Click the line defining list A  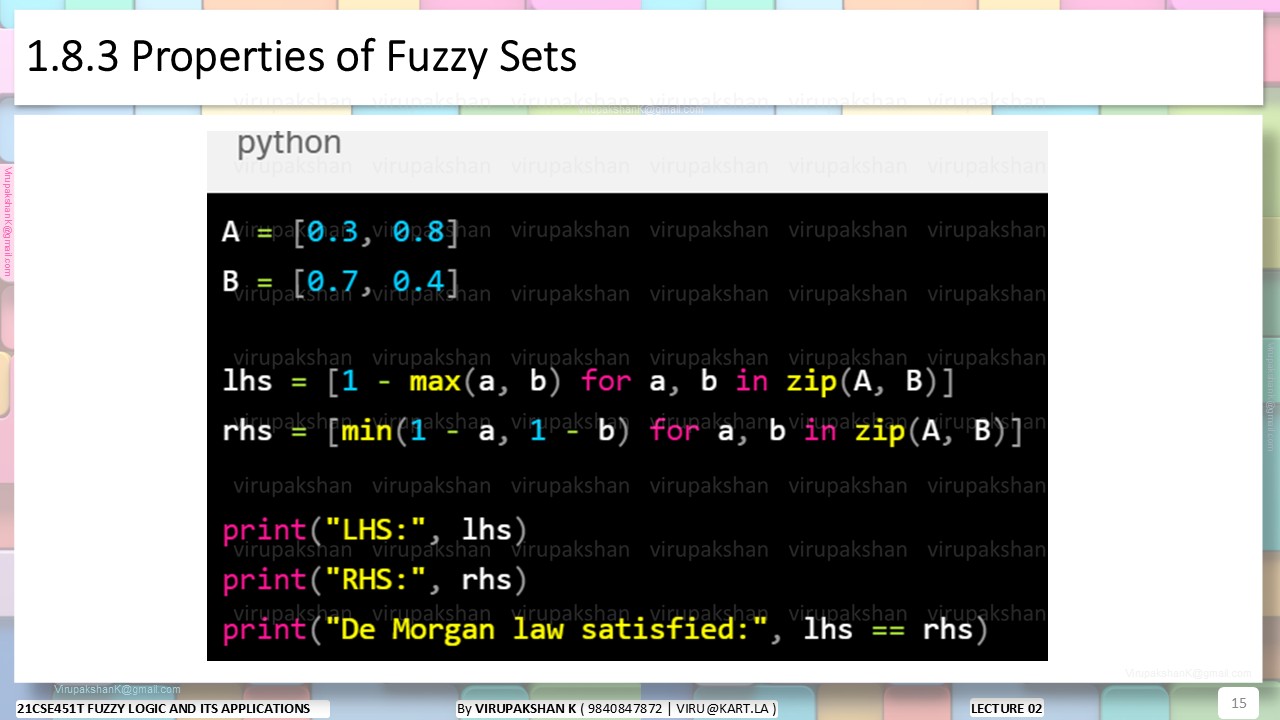(340, 231)
